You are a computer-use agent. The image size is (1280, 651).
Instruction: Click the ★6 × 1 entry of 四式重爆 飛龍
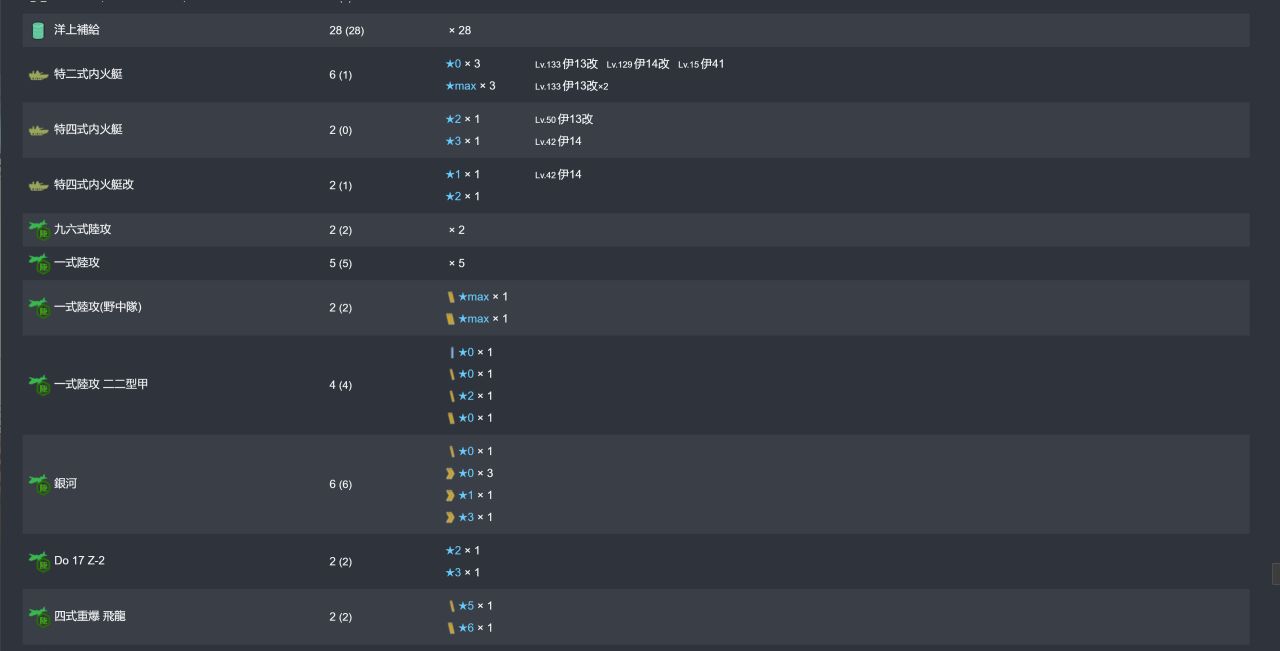pos(475,628)
